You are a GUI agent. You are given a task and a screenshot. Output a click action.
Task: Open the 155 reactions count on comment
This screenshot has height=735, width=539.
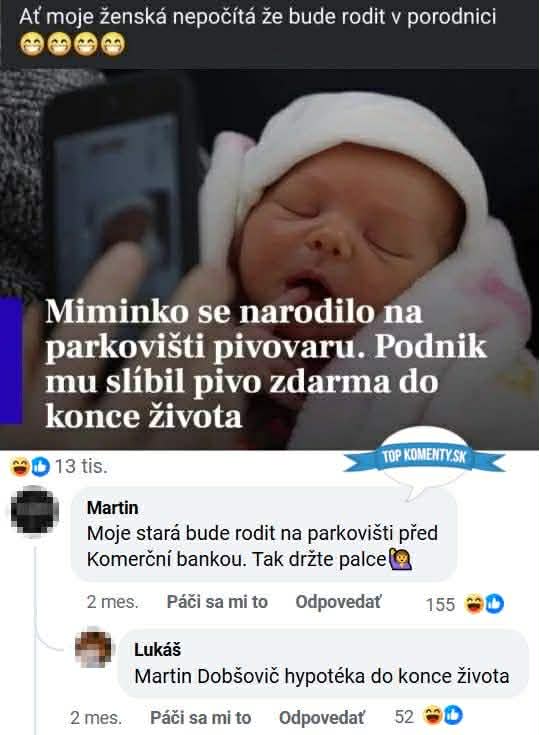click(440, 604)
